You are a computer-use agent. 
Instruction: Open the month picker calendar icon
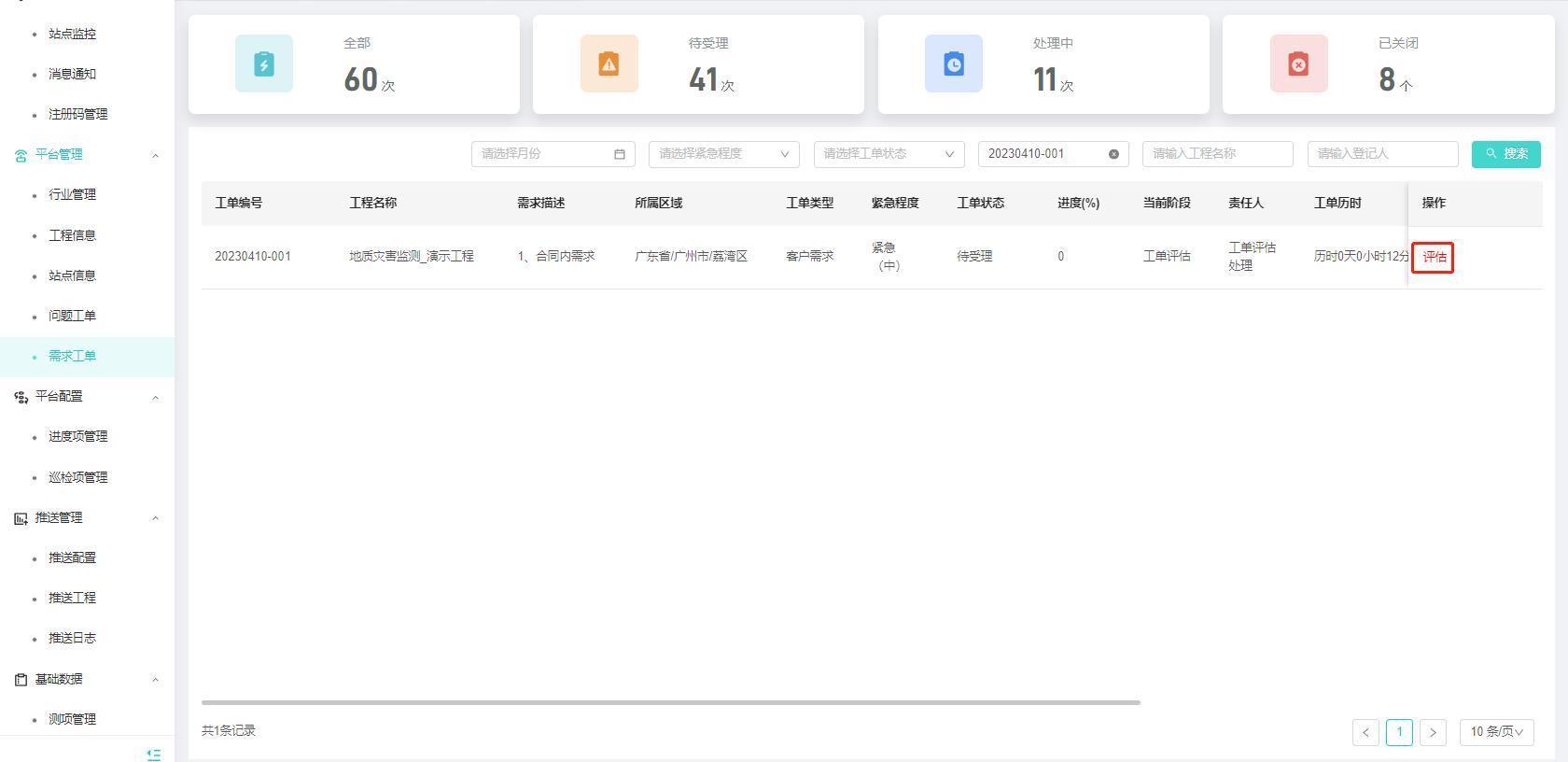pos(620,154)
